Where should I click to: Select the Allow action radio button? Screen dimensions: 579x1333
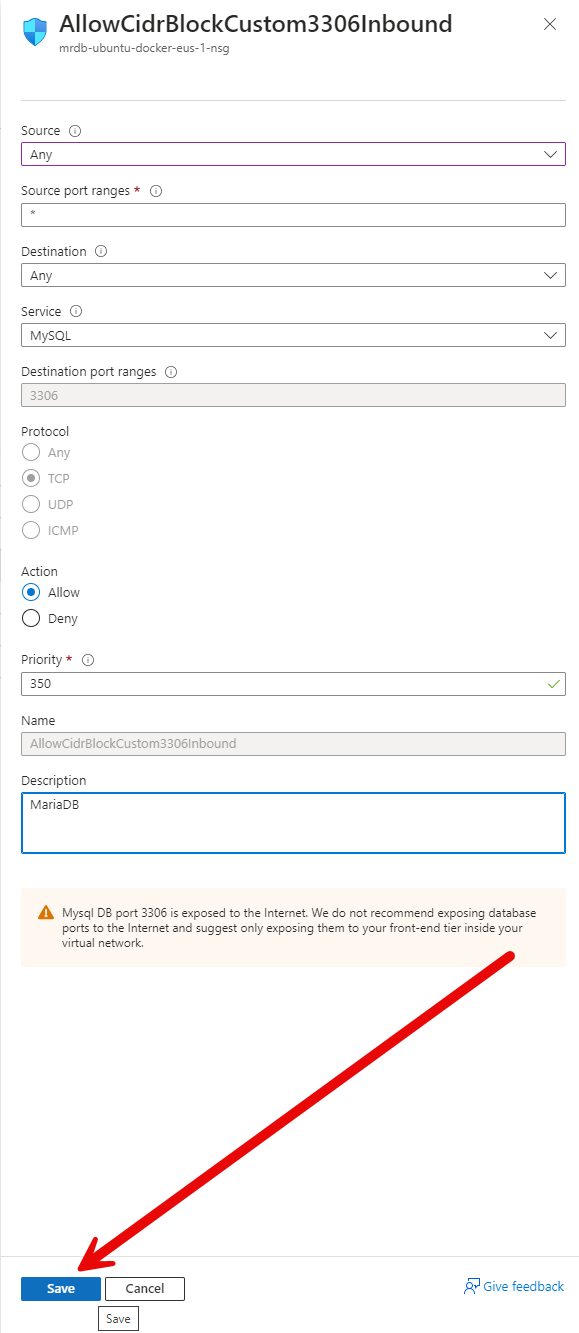[x=31, y=592]
